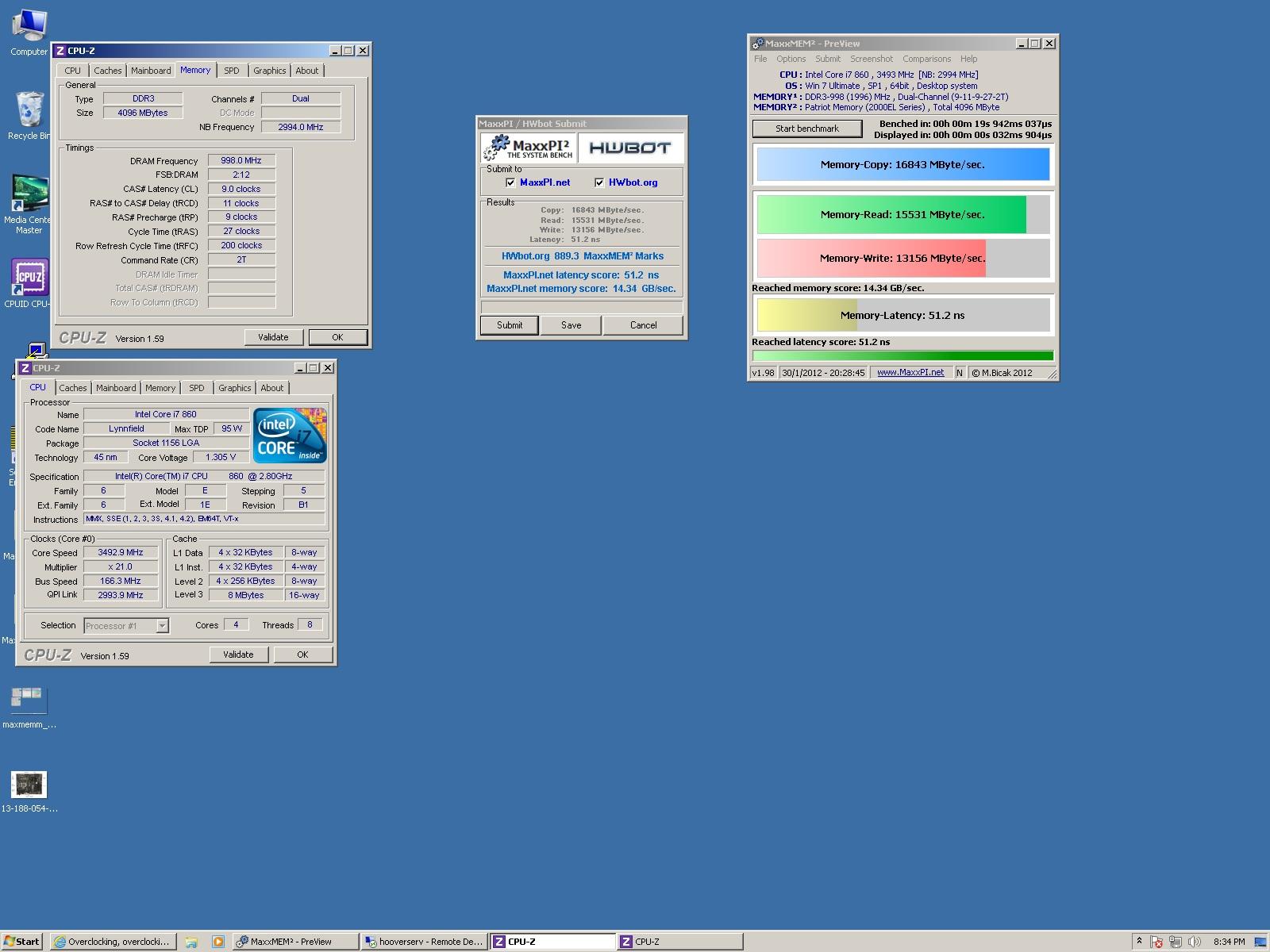Click the Memory-Read 15531 MByte/sec bar
Image resolution: width=1270 pixels, height=952 pixels.
point(903,215)
